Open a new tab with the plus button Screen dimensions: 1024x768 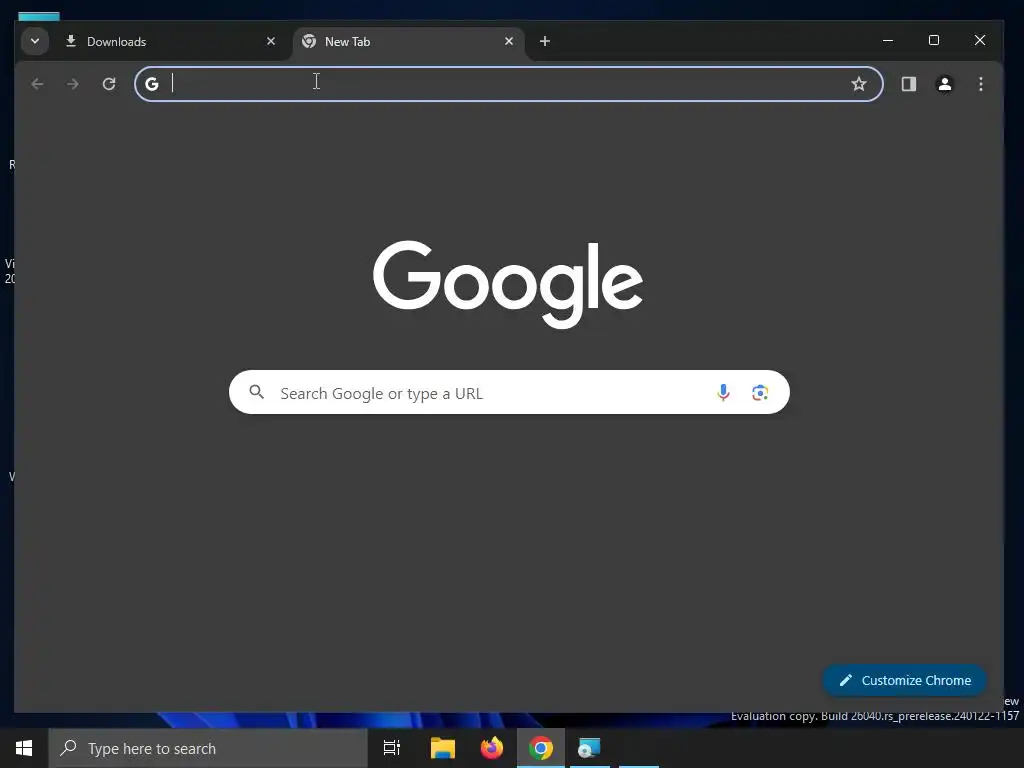click(545, 41)
